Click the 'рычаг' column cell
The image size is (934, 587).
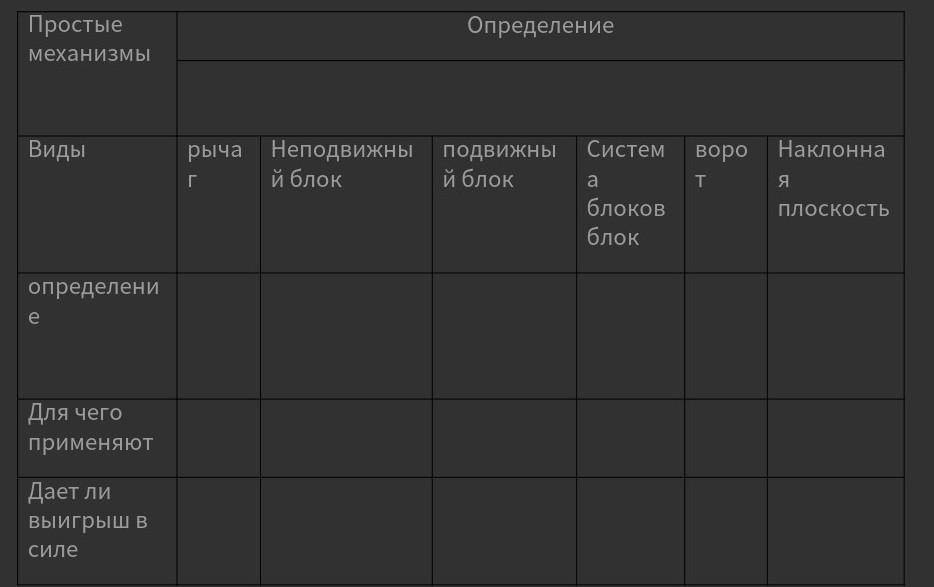pos(219,204)
